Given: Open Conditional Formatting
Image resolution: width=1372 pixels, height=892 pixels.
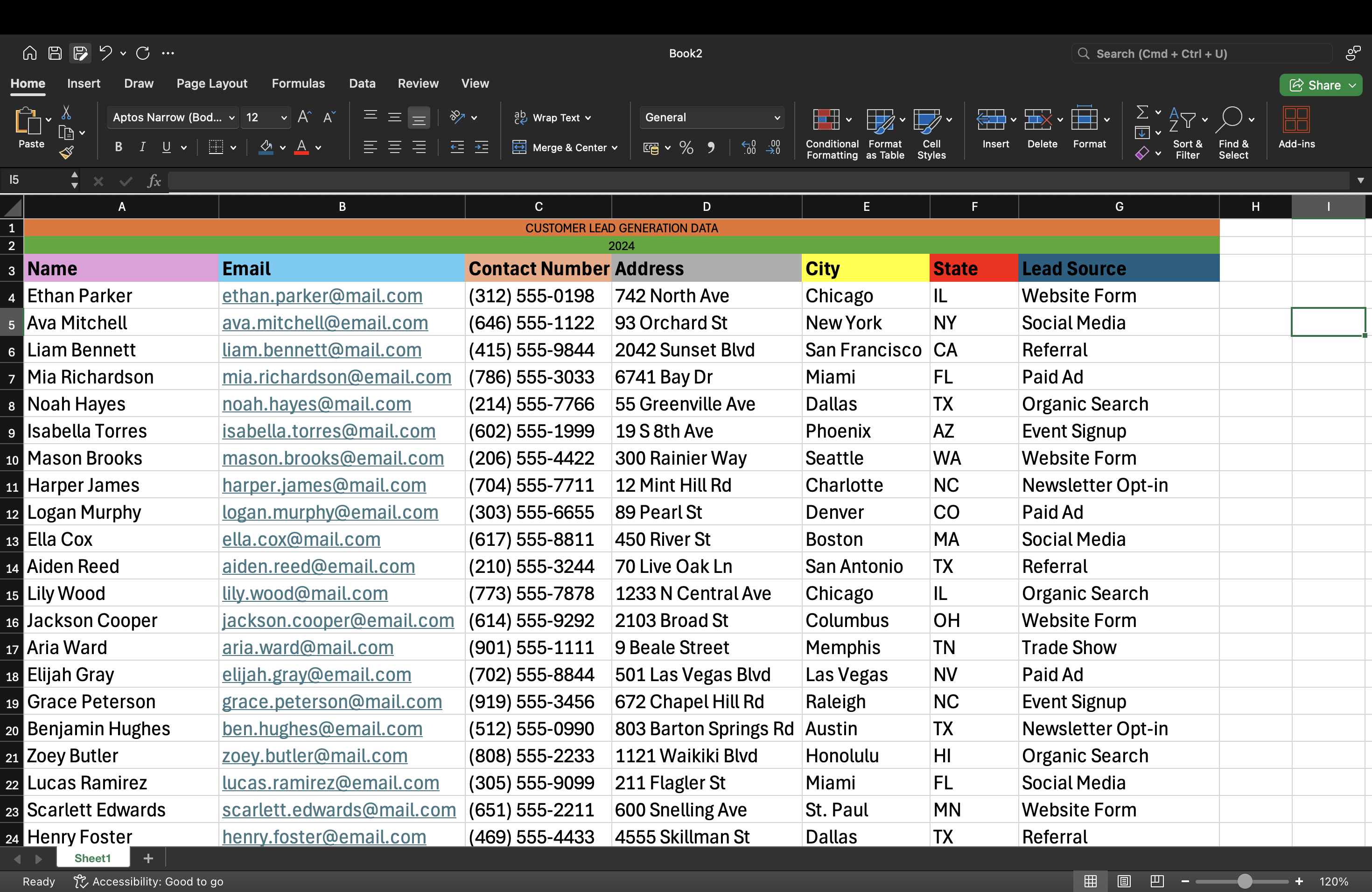Looking at the screenshot, I should [832, 133].
